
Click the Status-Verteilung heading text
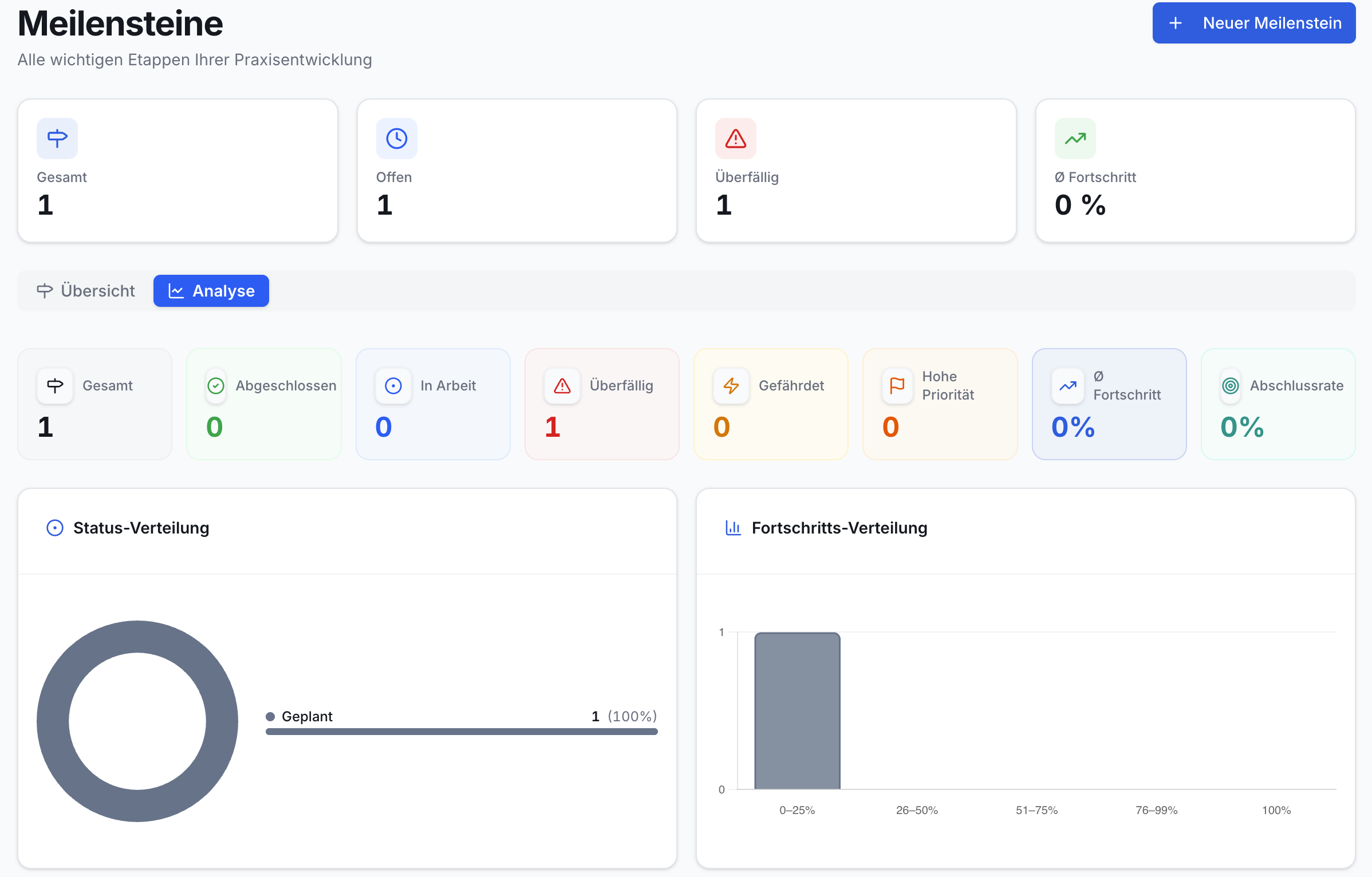pos(141,528)
